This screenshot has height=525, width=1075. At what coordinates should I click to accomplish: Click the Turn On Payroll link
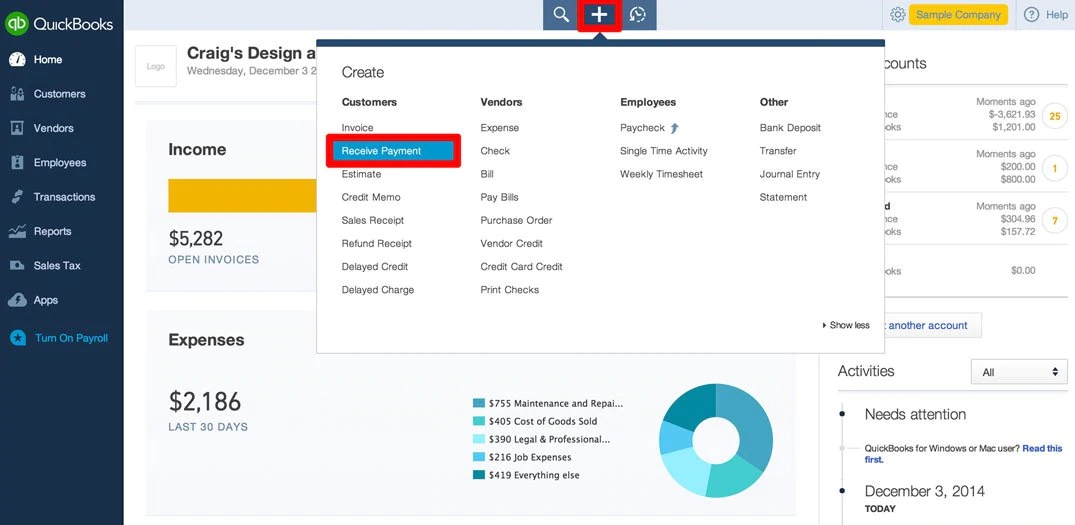pyautogui.click(x=71, y=338)
